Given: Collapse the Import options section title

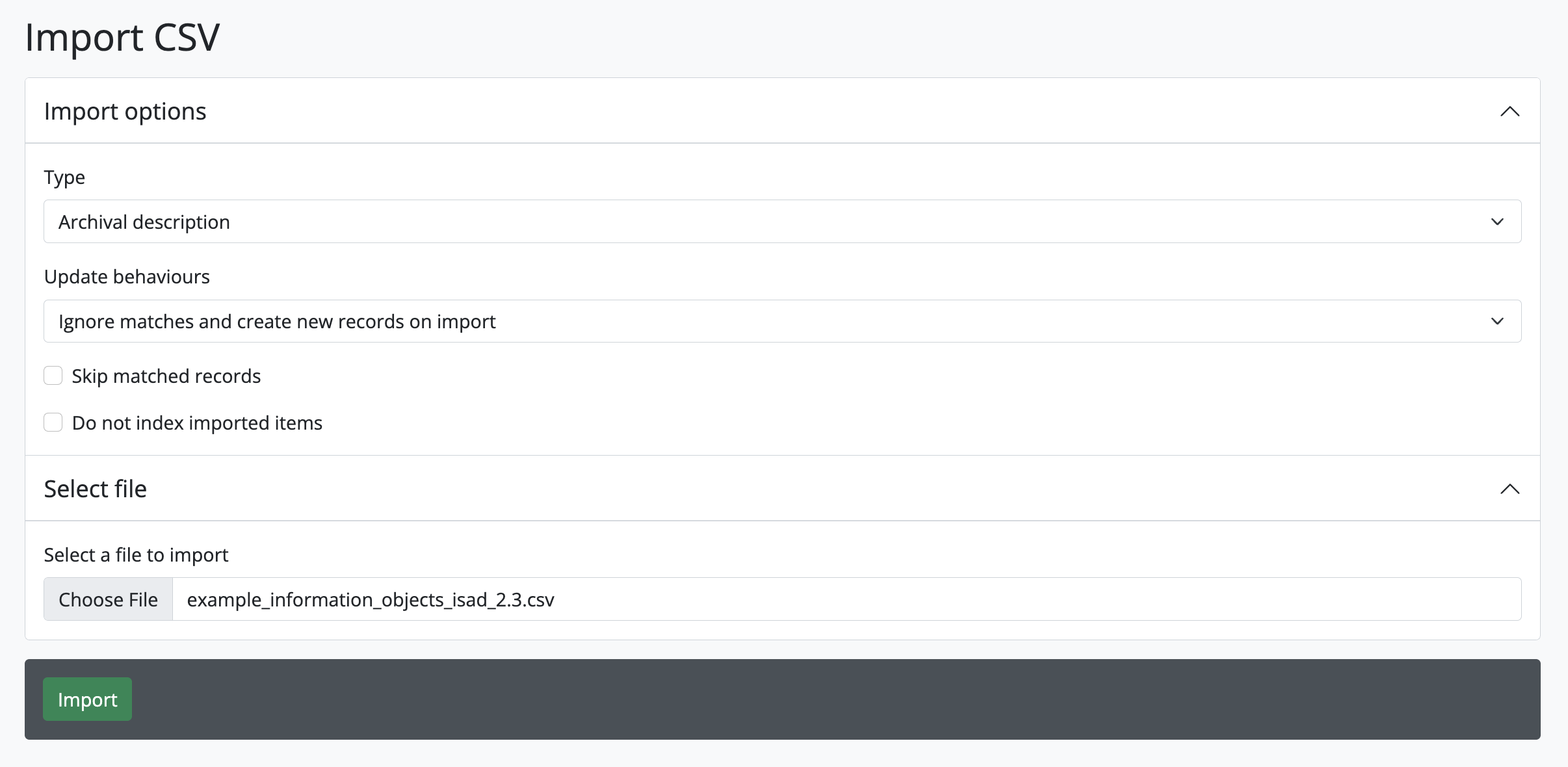Looking at the screenshot, I should click(125, 112).
